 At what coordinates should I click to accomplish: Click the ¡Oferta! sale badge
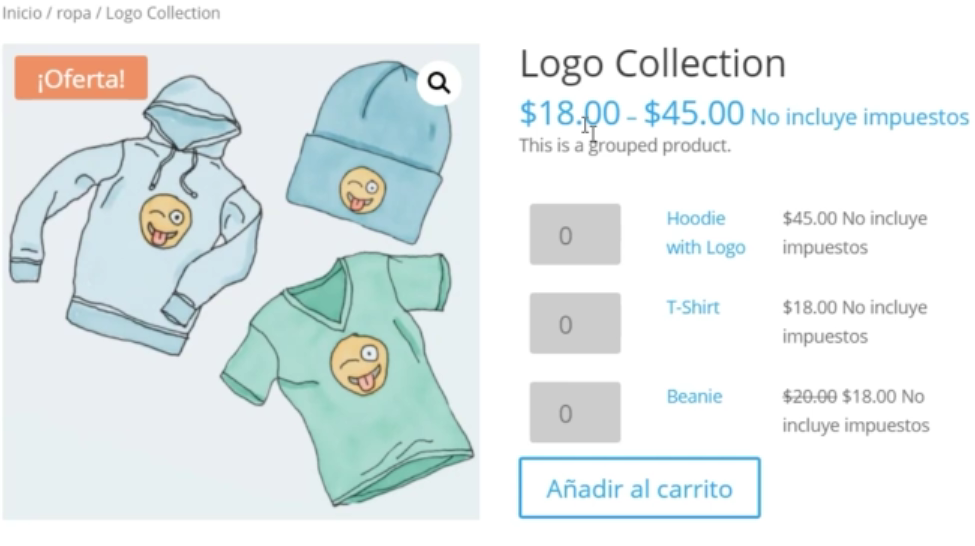(81, 78)
